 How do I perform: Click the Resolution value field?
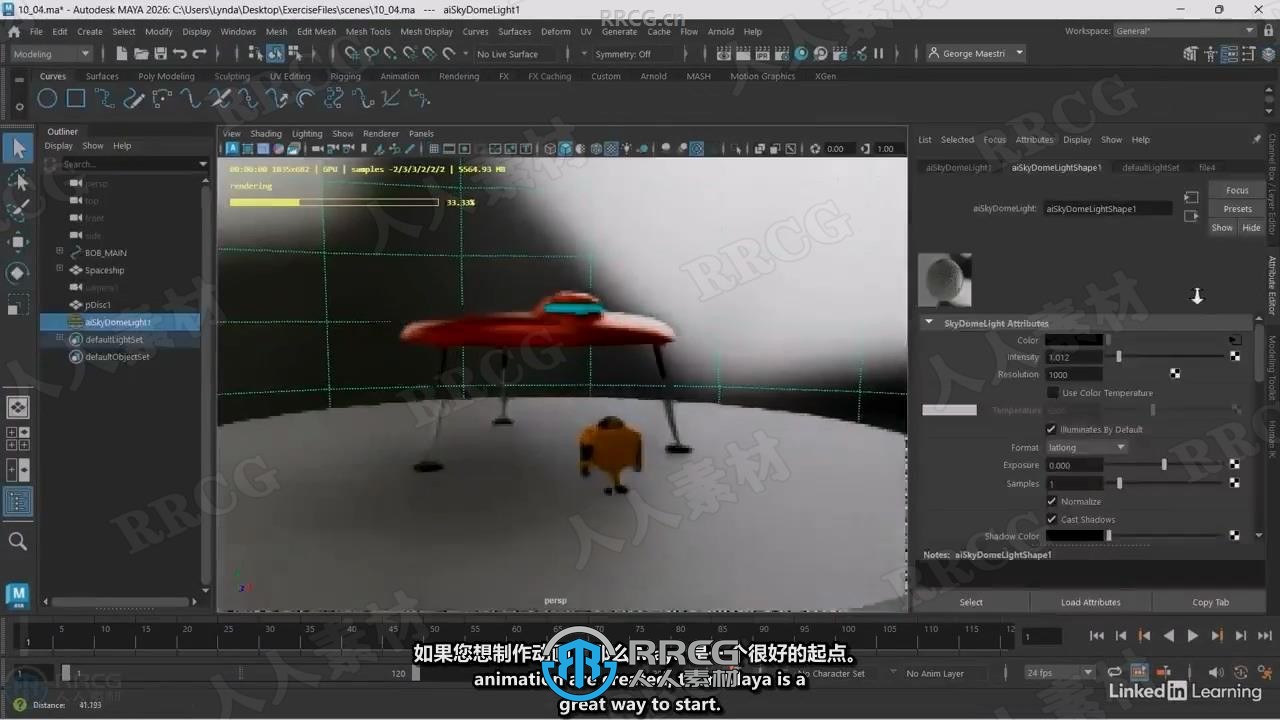pyautogui.click(x=1074, y=375)
